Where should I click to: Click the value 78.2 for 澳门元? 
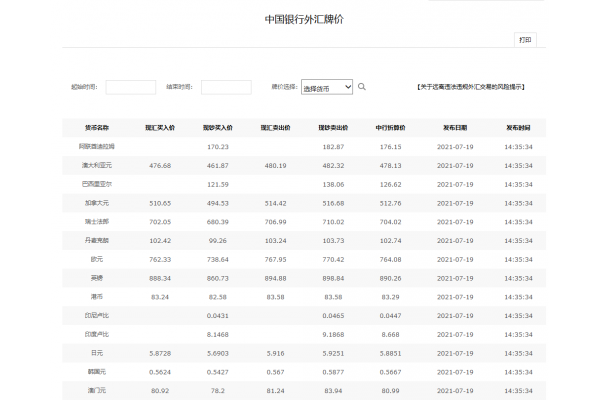pyautogui.click(x=218, y=390)
